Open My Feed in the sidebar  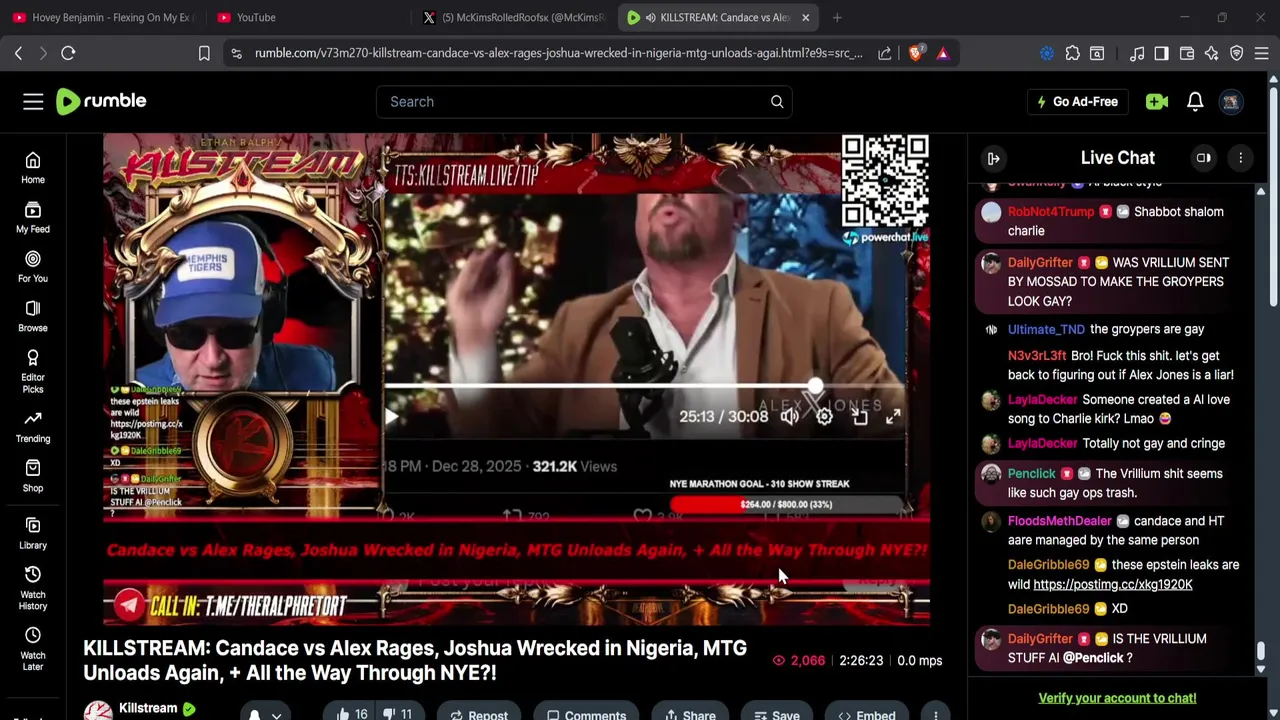(x=33, y=217)
